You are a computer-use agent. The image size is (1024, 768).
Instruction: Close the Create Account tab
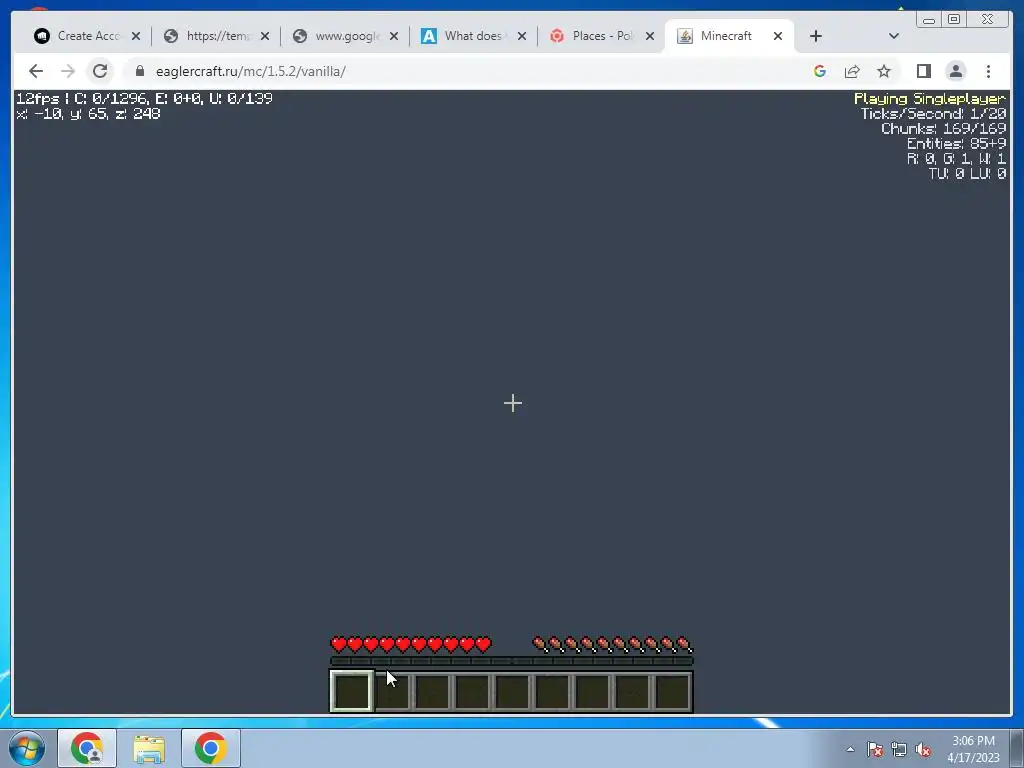(x=136, y=37)
